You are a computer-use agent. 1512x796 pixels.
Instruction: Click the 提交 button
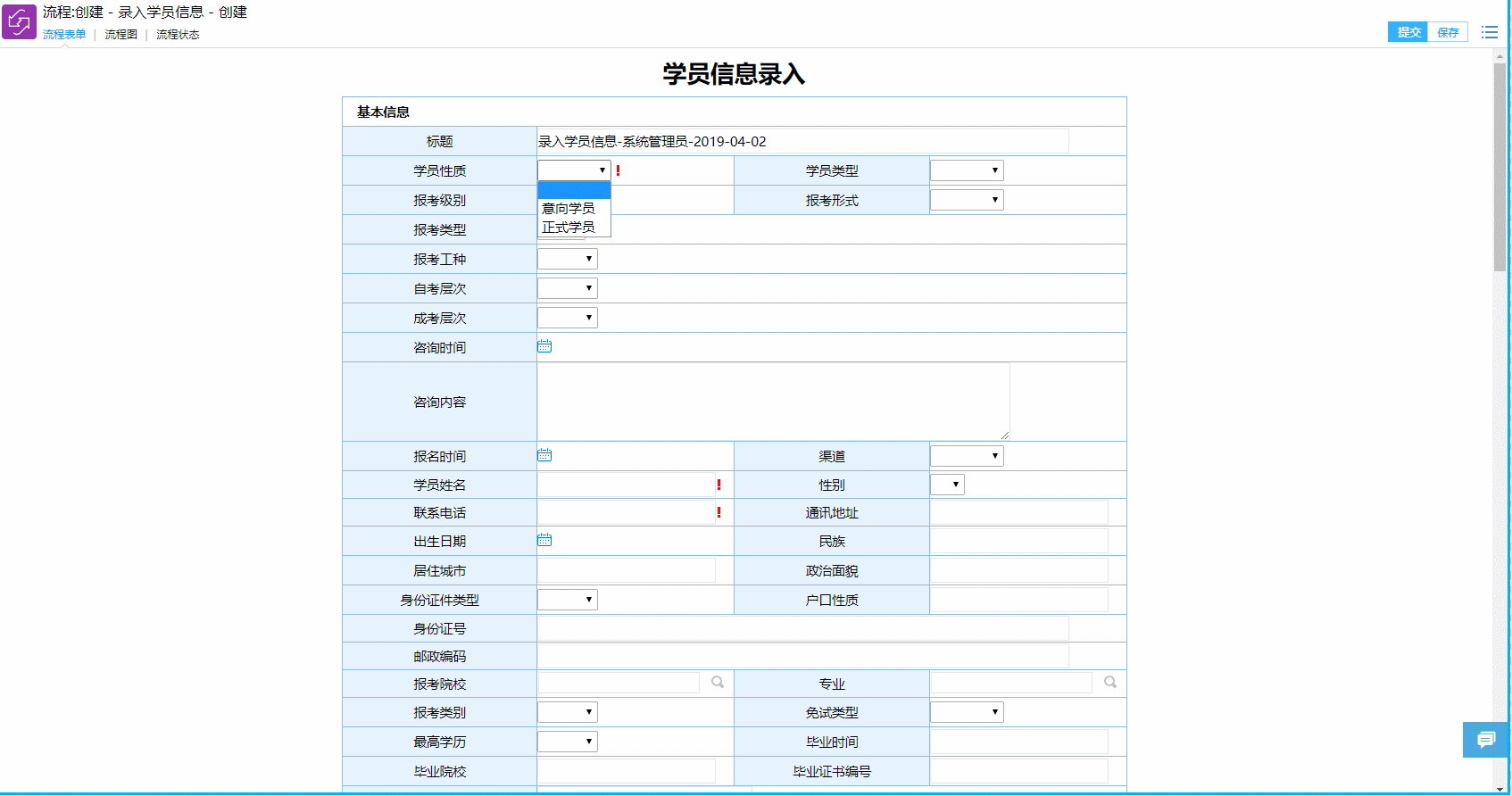click(1408, 32)
